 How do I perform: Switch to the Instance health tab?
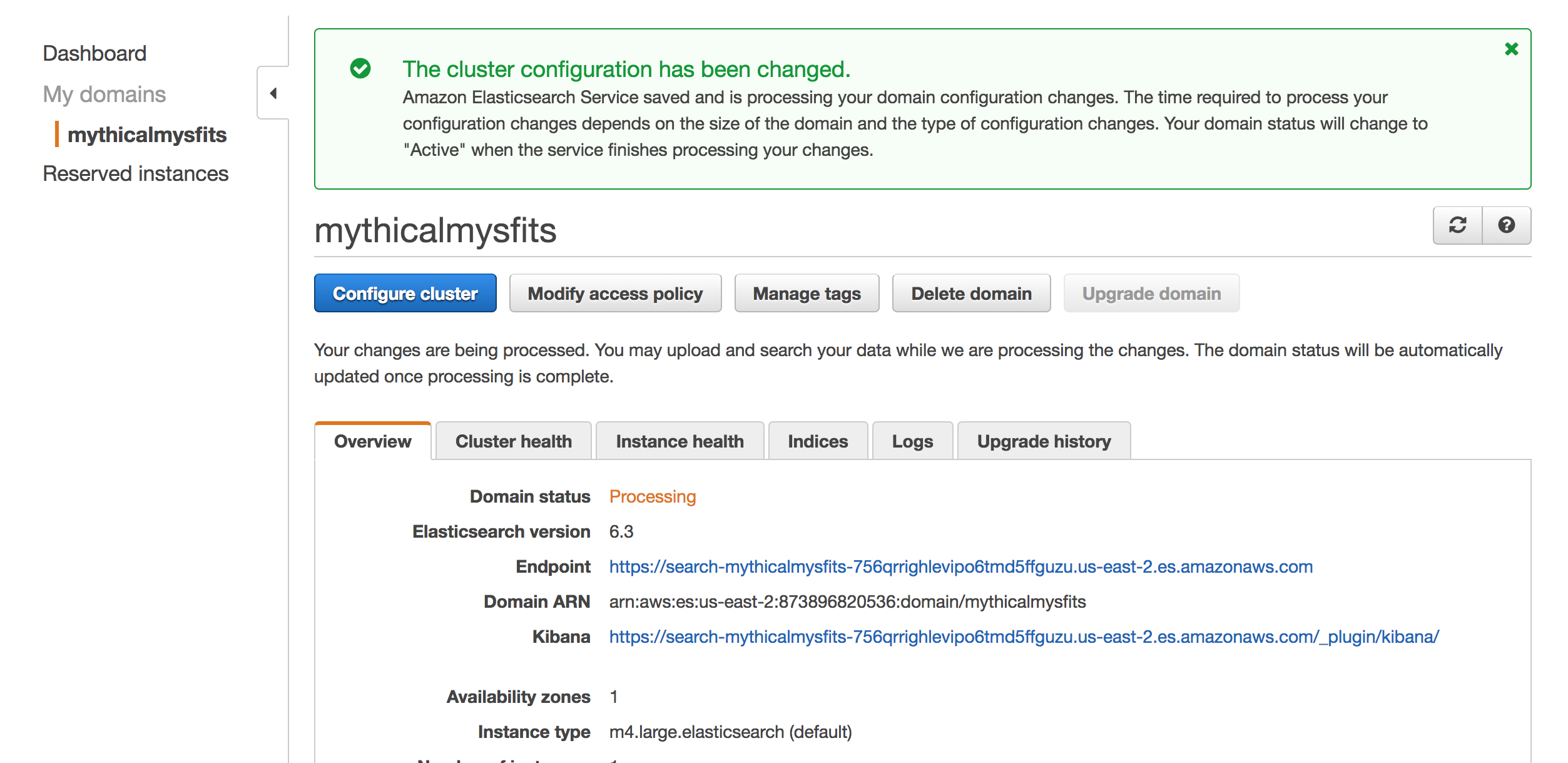pos(680,441)
